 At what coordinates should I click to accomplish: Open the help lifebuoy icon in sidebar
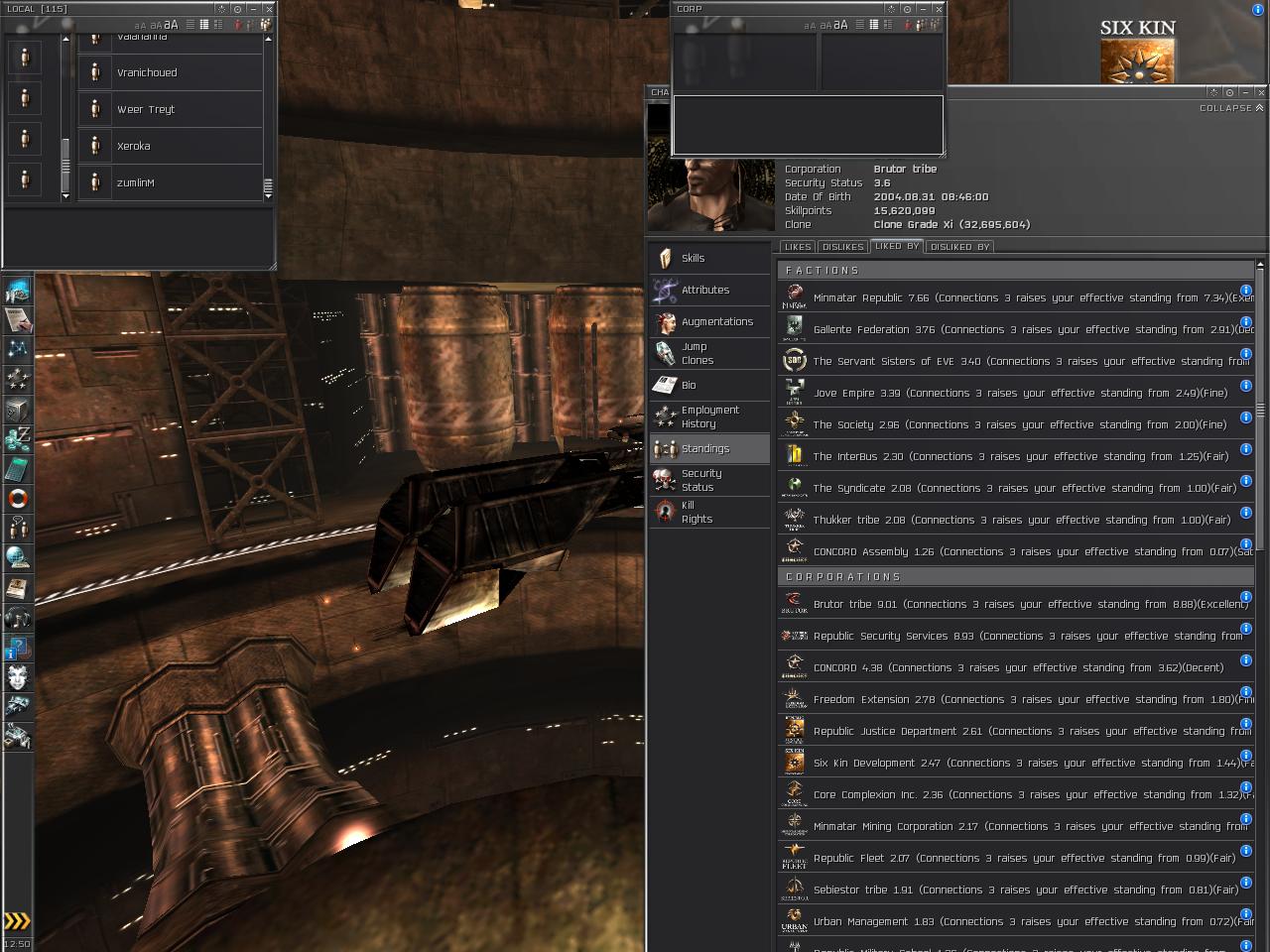pos(18,498)
